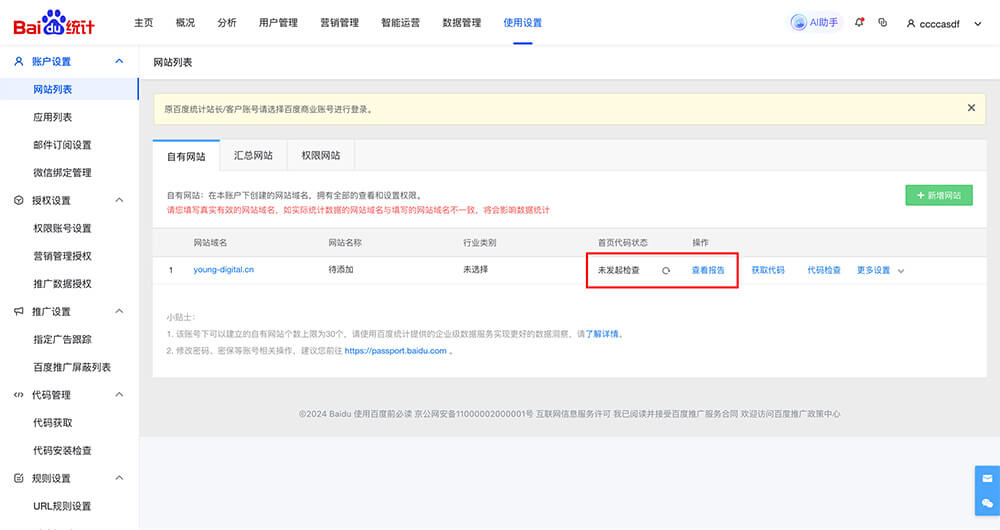
Task: Click the 代码检查 link
Action: coord(824,270)
